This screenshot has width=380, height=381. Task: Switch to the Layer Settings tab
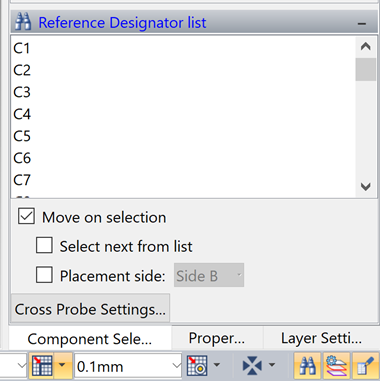pos(321,338)
